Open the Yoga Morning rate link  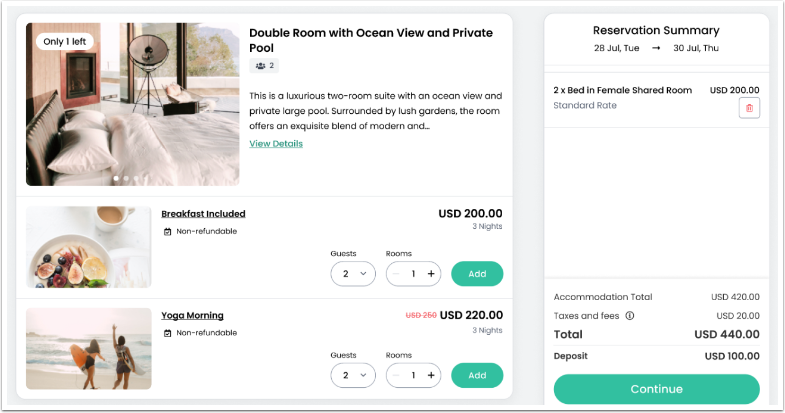pyautogui.click(x=192, y=316)
